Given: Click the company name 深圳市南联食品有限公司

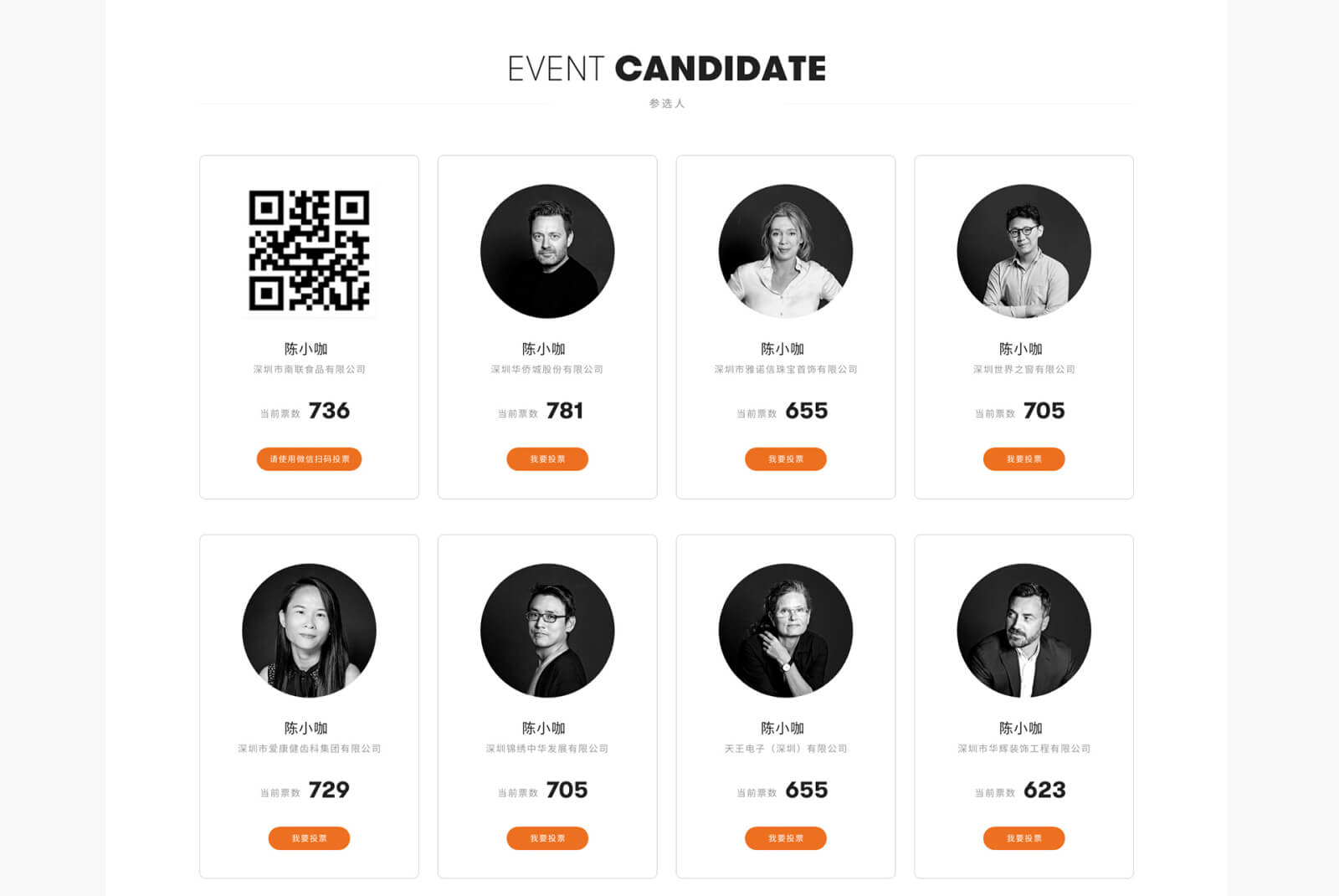Looking at the screenshot, I should 309,369.
